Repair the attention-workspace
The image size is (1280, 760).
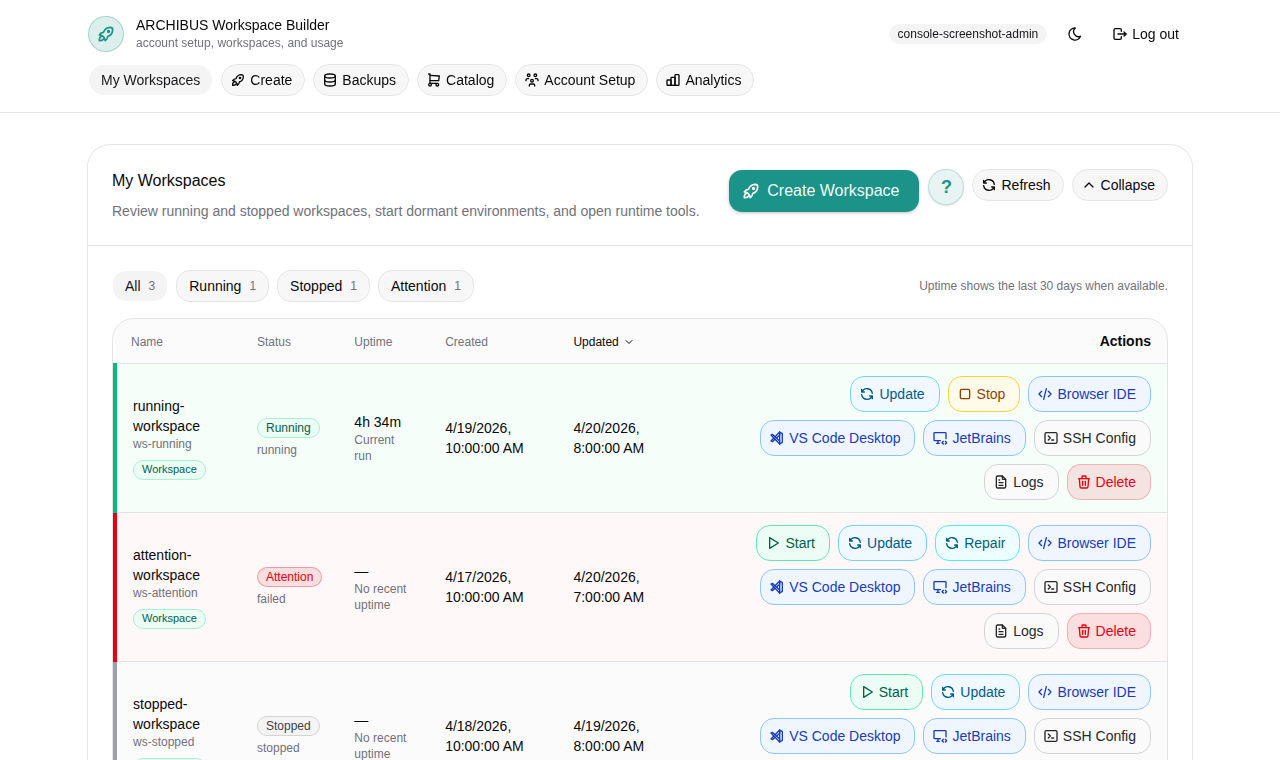[x=976, y=543]
